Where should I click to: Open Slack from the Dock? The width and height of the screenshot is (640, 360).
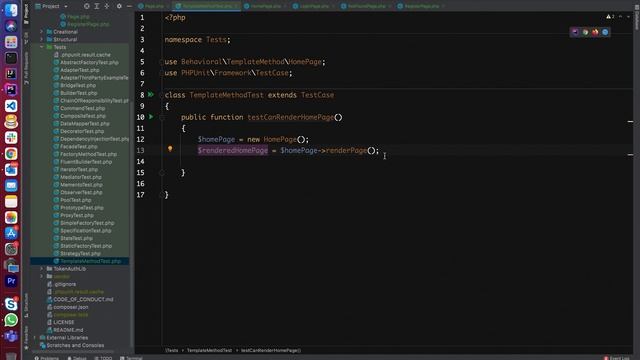11,138
